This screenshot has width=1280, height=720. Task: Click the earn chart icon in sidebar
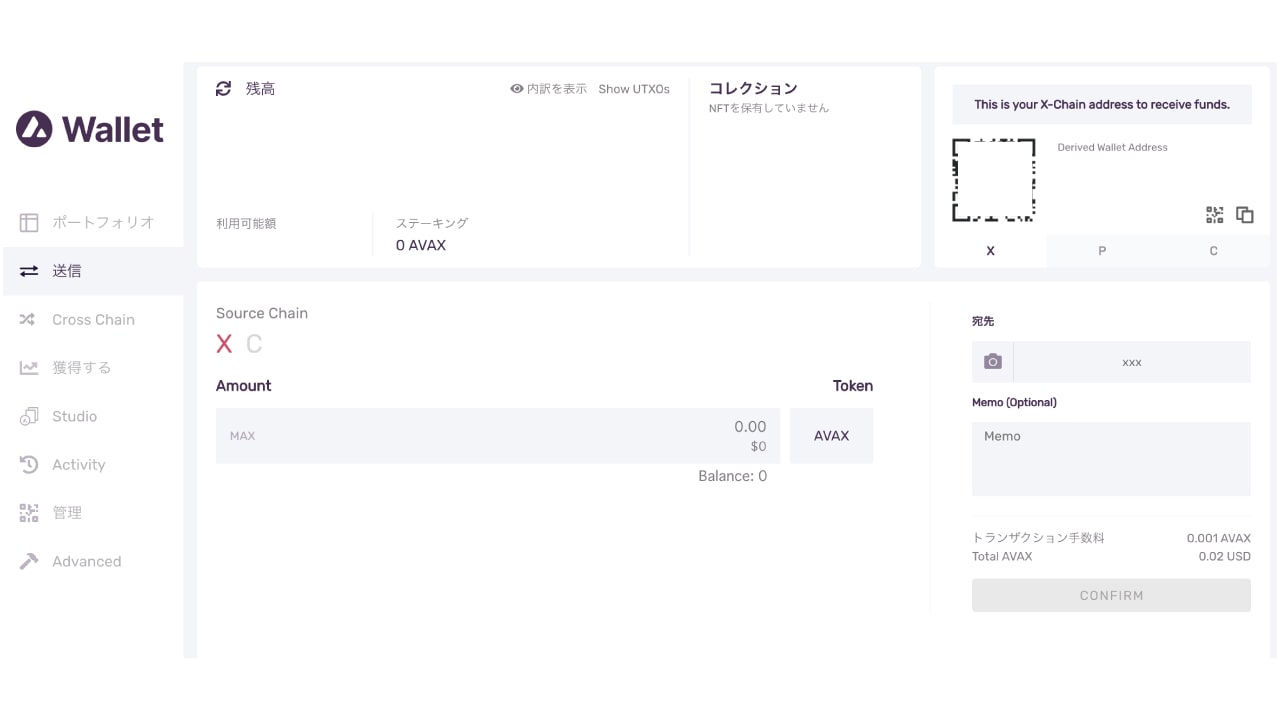coord(29,368)
